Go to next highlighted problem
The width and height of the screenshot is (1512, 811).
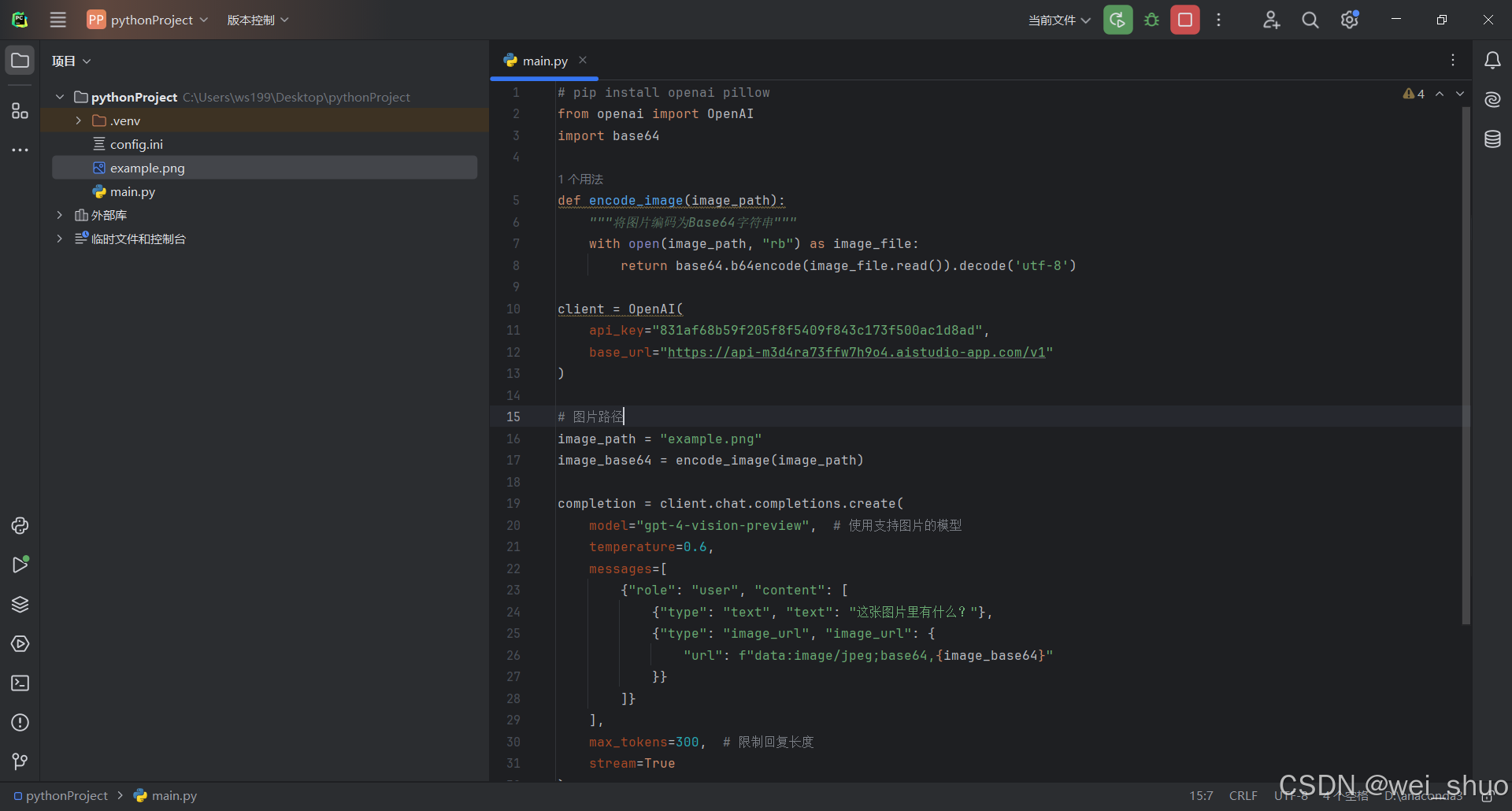tap(1460, 94)
